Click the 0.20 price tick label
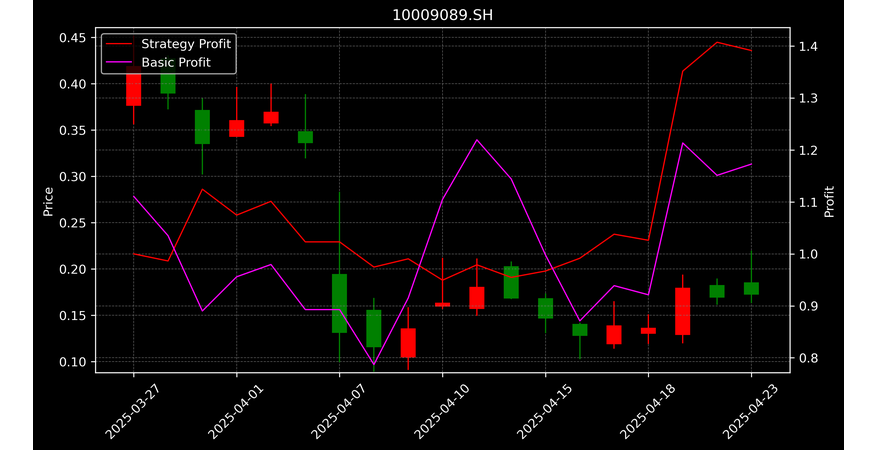 pos(73,269)
